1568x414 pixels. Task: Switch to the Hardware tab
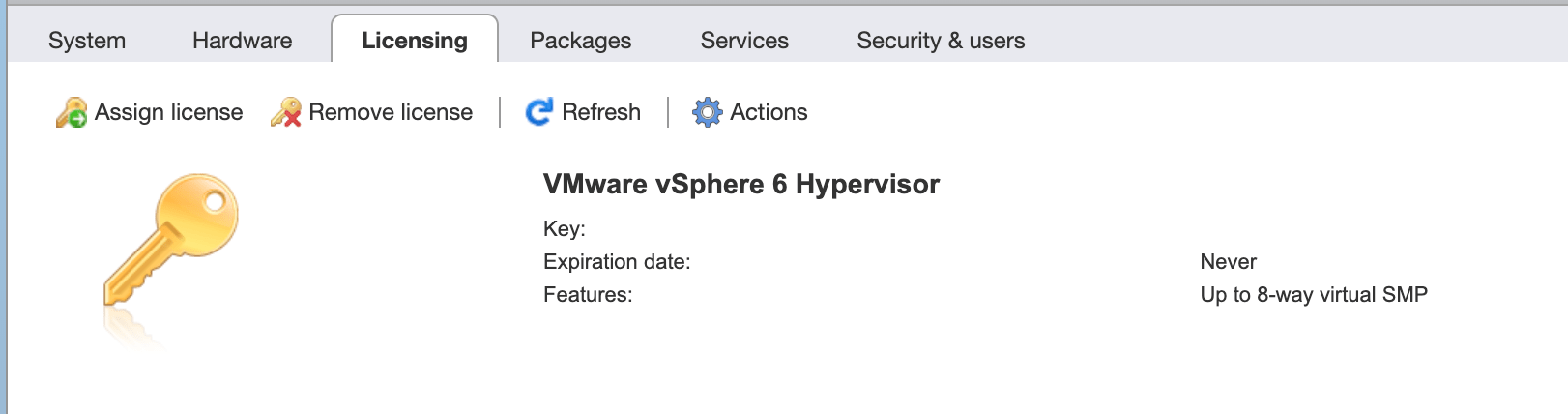[242, 41]
